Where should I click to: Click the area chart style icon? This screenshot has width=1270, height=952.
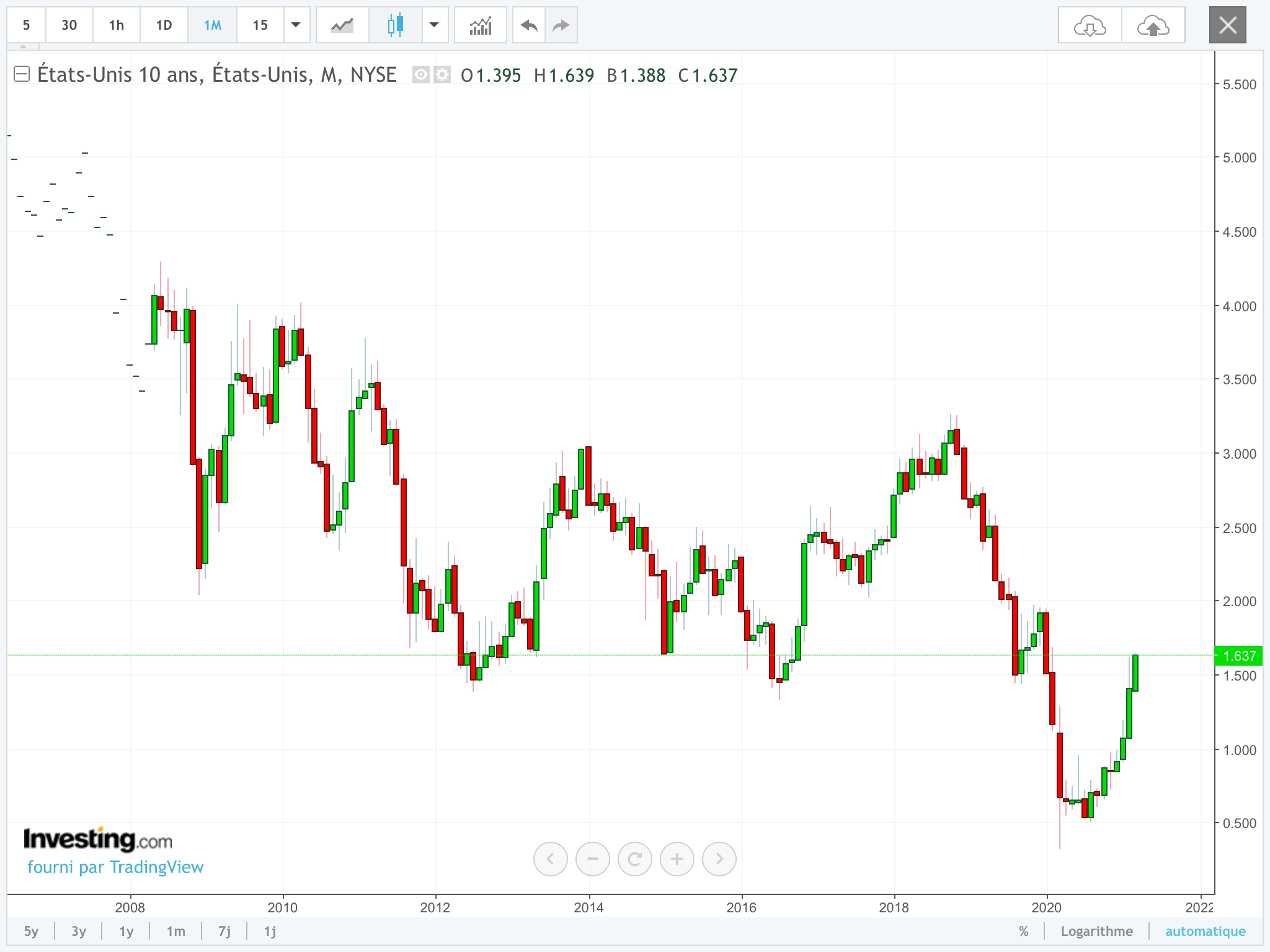tap(342, 25)
